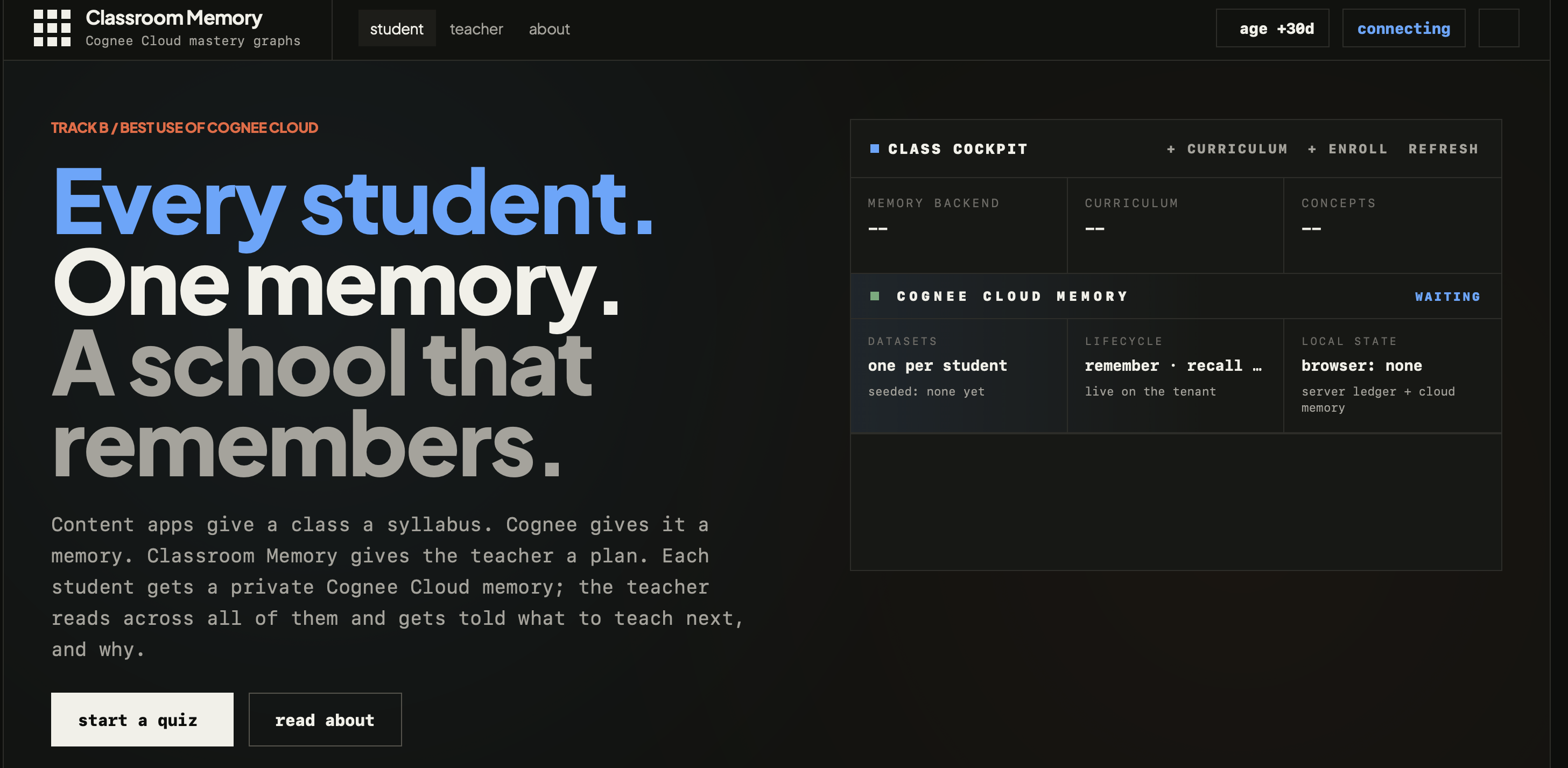Click the CONCEPTS stat cell

coord(1393,225)
